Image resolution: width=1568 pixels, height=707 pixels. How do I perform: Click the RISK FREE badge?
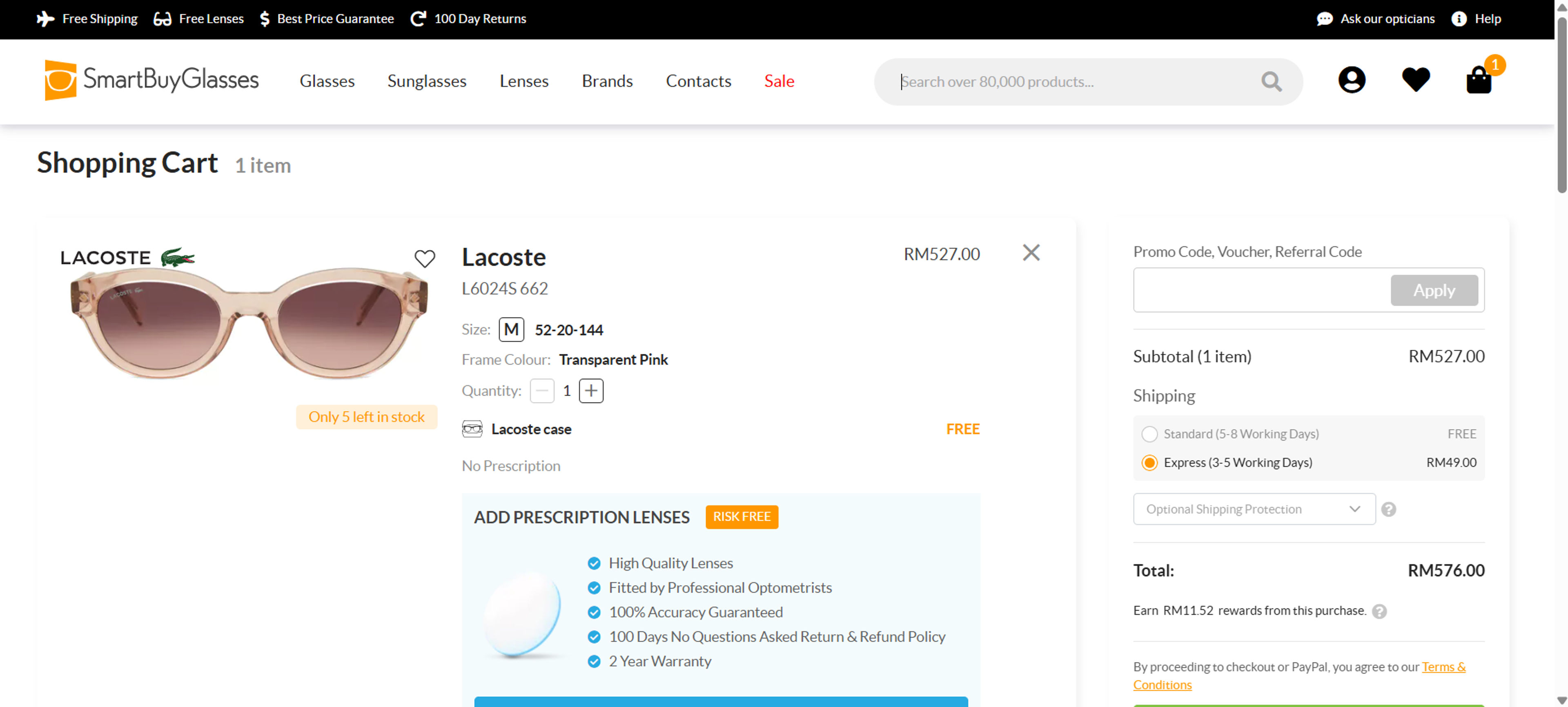[x=742, y=517]
